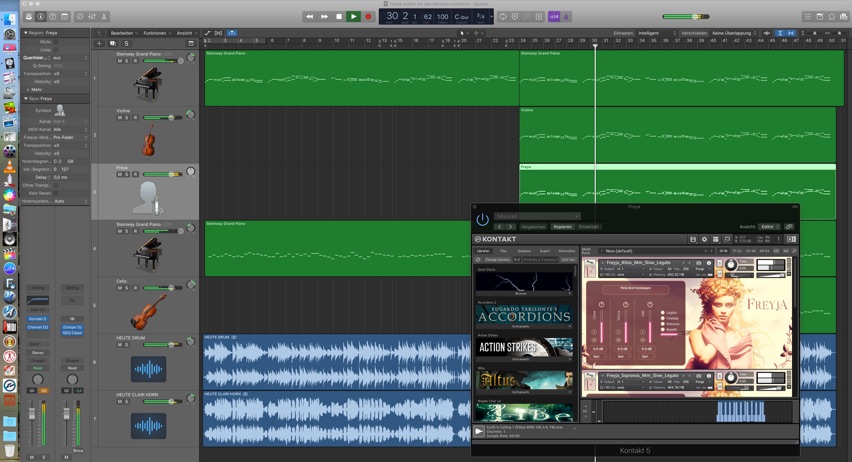Toggle the Mute checkbox in Region inspector
852x462 pixels.
pyautogui.click(x=55, y=42)
